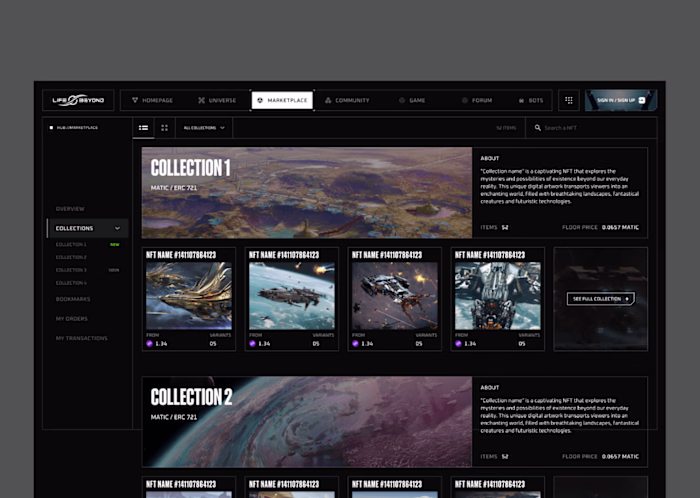Screen dimensions: 700x498
Task: Switch to list view layout
Action: point(143,128)
